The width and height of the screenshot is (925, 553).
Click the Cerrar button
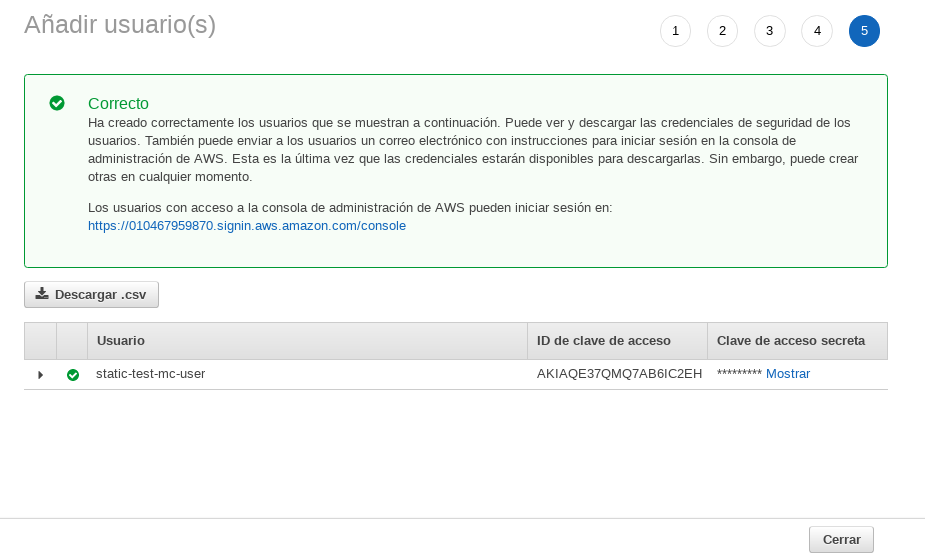point(841,539)
